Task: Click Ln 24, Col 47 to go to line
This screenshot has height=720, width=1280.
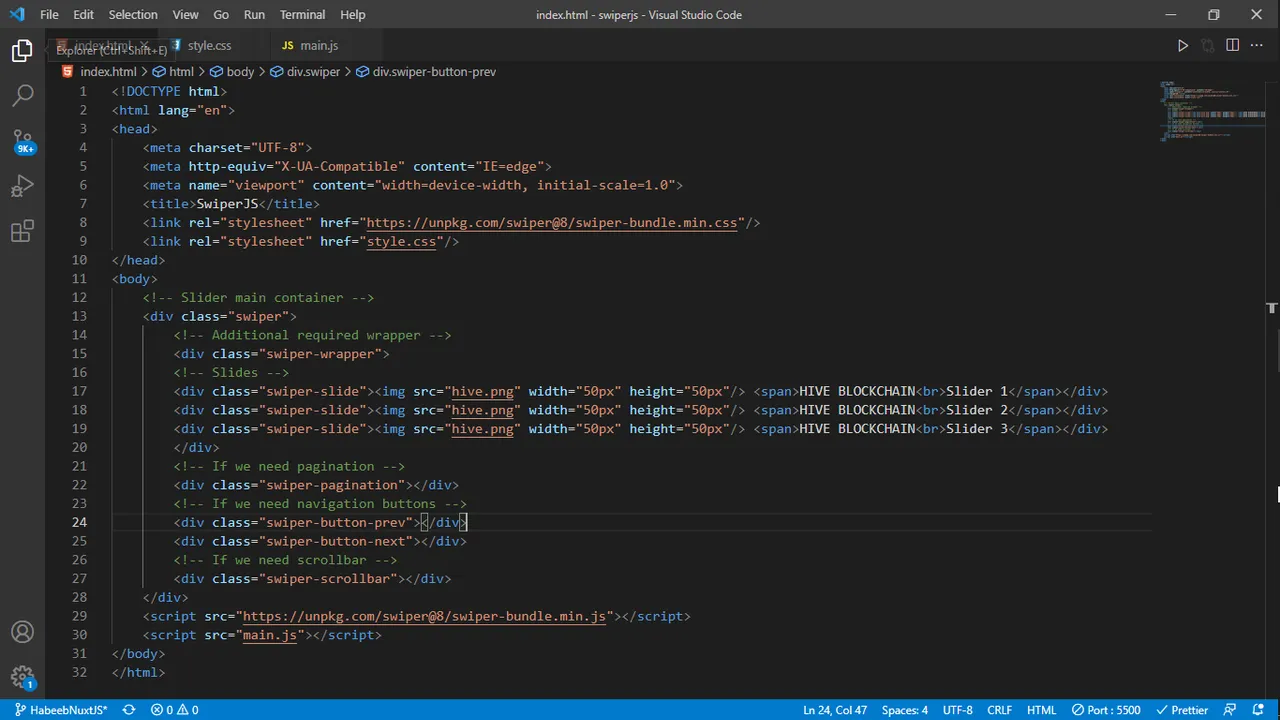Action: (x=835, y=710)
